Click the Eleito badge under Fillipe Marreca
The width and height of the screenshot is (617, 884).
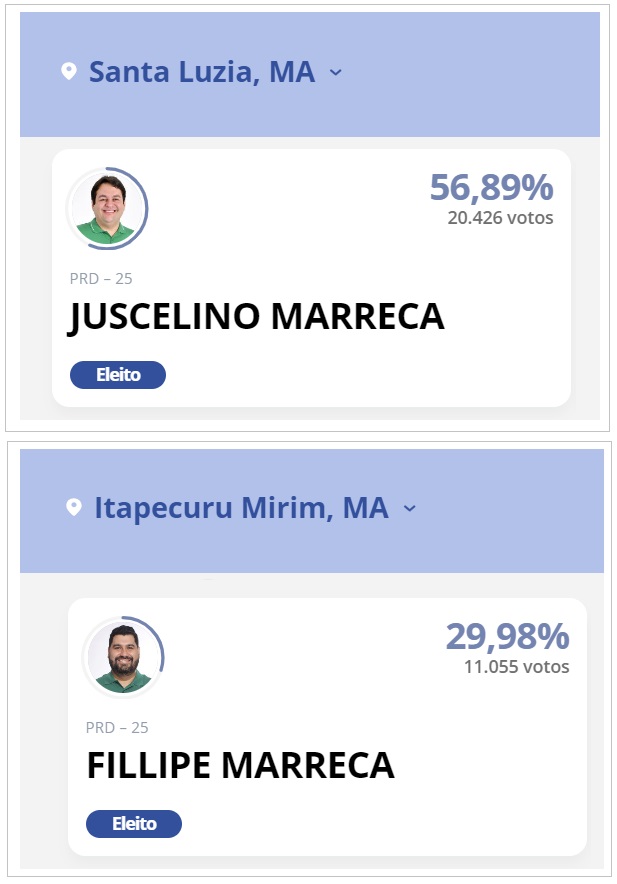click(x=133, y=824)
